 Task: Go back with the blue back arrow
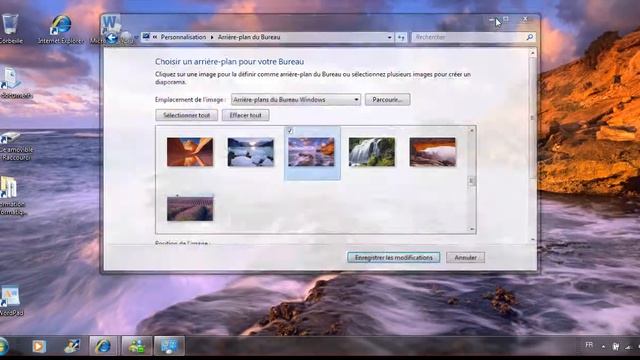tap(111, 38)
